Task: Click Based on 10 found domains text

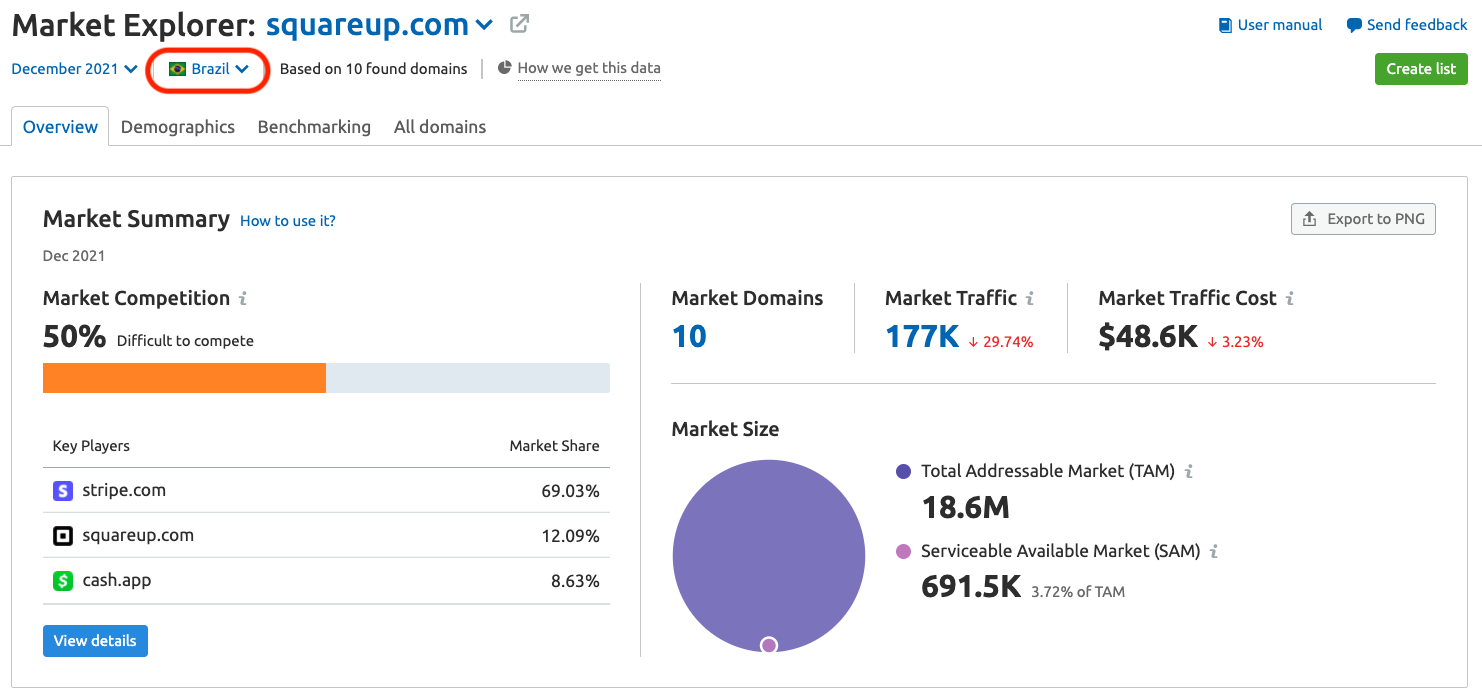Action: pyautogui.click(x=373, y=69)
